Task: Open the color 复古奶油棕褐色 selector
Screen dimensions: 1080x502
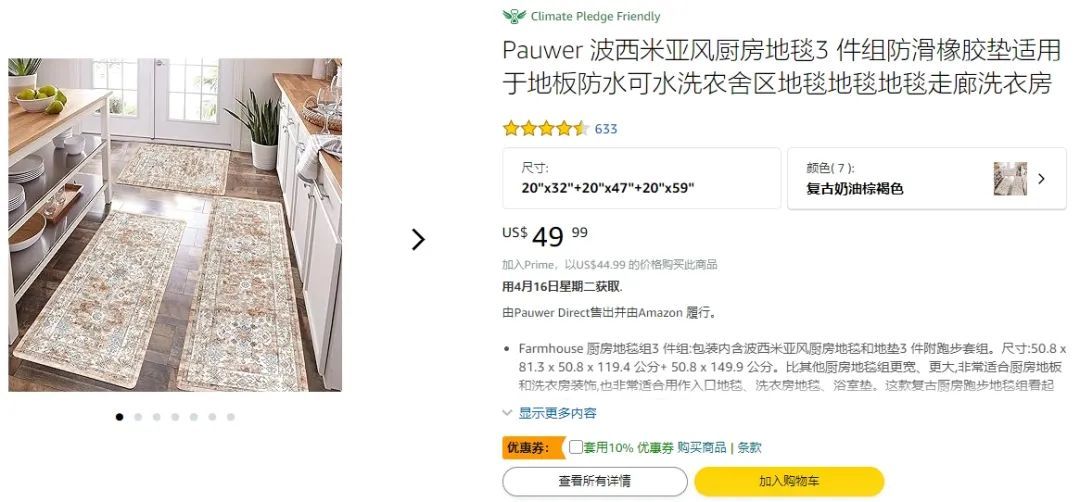Action: (927, 178)
